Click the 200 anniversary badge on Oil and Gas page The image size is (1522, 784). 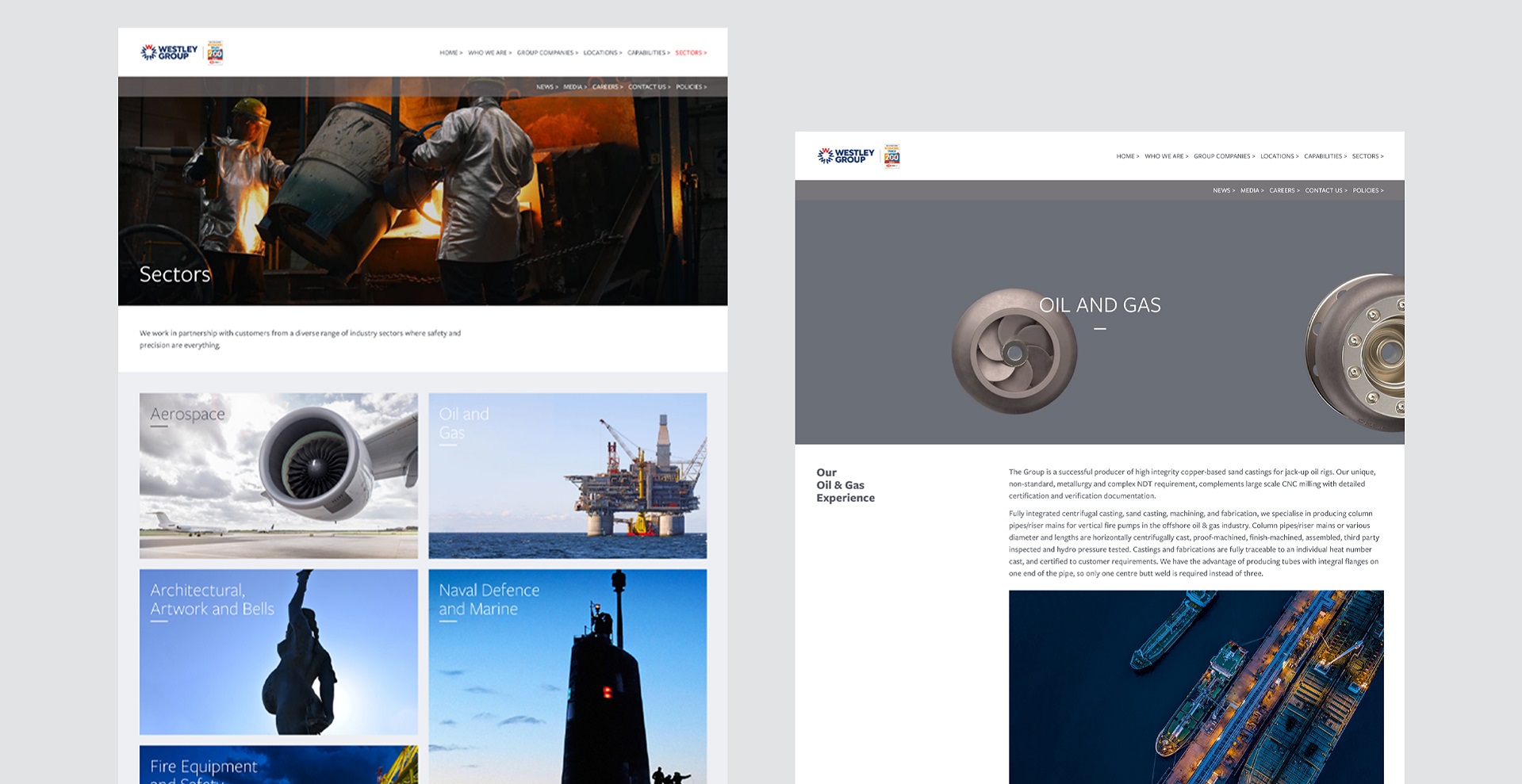(892, 156)
